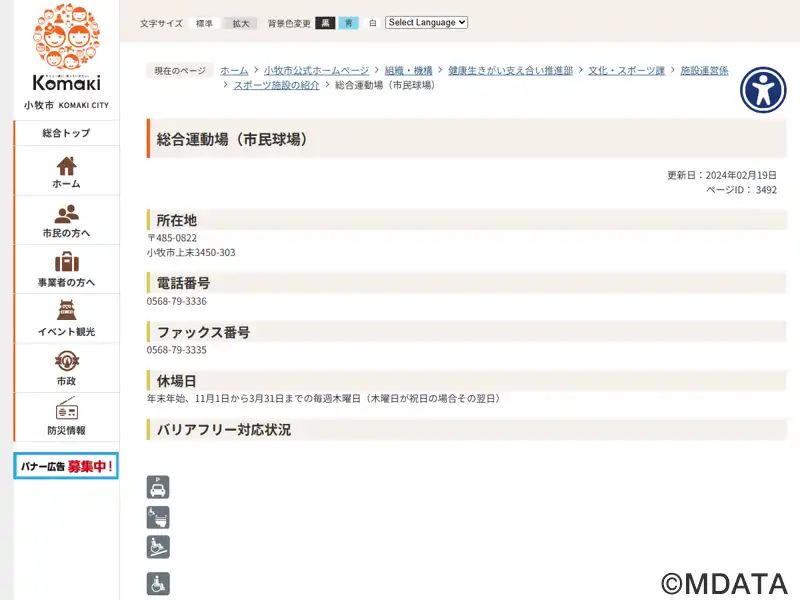Click page title 総合運動場（市民球場）heading
Image resolution: width=800 pixels, height=600 pixels.
point(232,139)
